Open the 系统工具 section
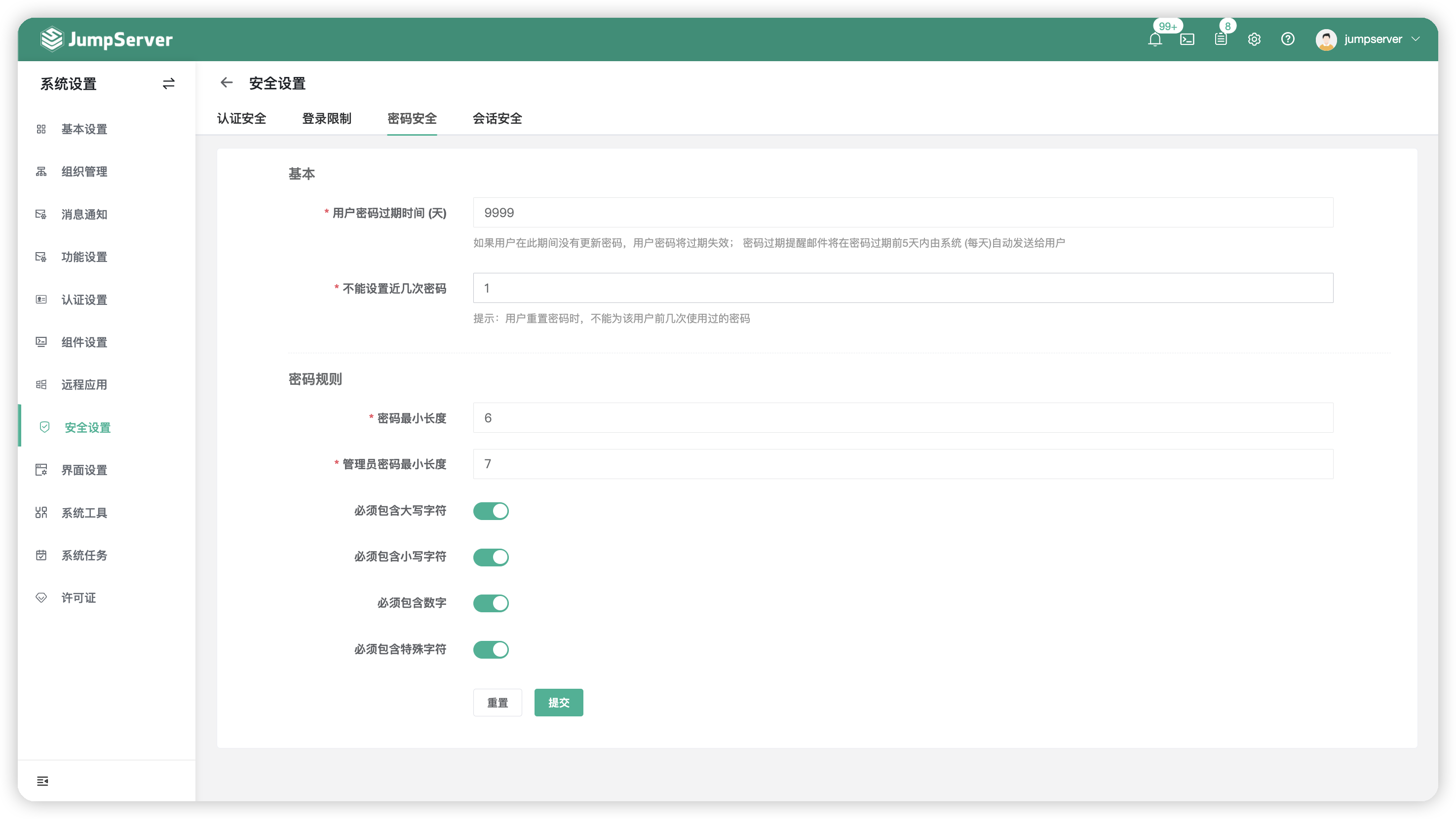The width and height of the screenshot is (1456, 819). tap(84, 512)
